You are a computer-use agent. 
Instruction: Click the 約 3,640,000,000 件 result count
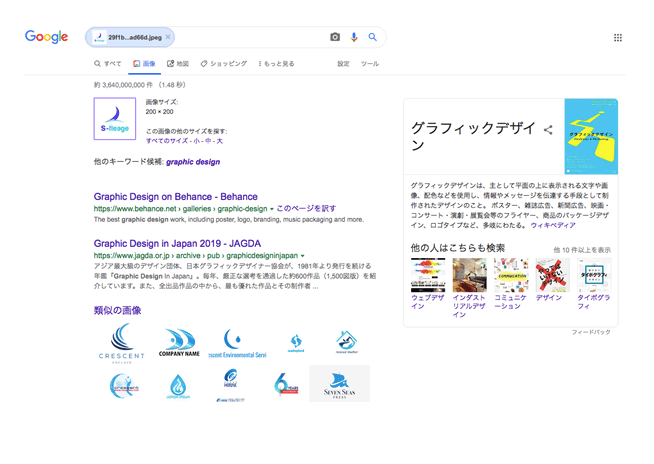123,85
